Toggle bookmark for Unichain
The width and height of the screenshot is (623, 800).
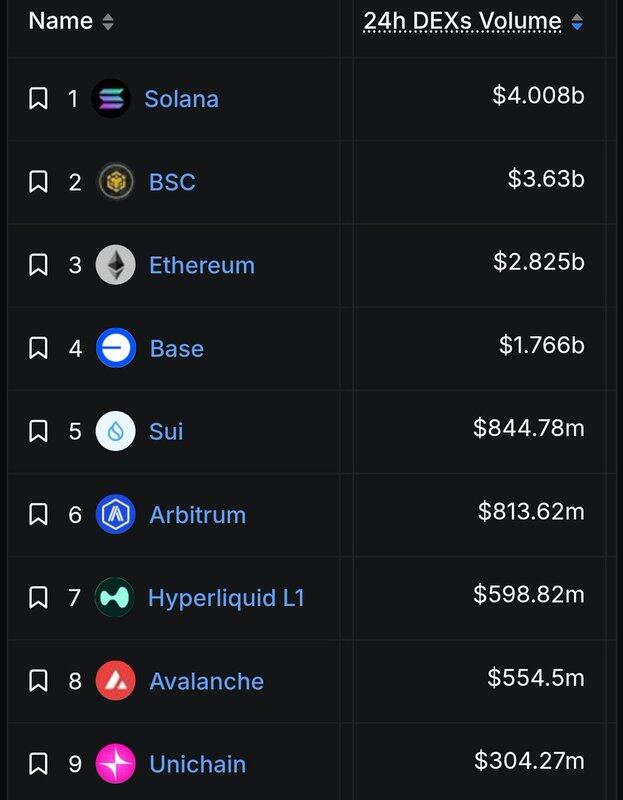click(38, 764)
